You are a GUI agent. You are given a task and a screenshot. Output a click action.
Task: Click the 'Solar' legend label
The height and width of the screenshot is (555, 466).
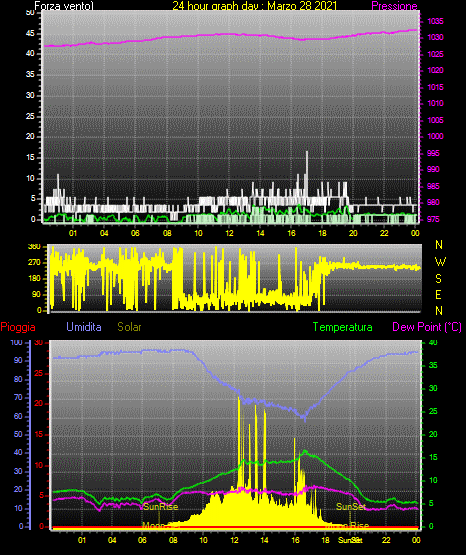[x=129, y=327]
